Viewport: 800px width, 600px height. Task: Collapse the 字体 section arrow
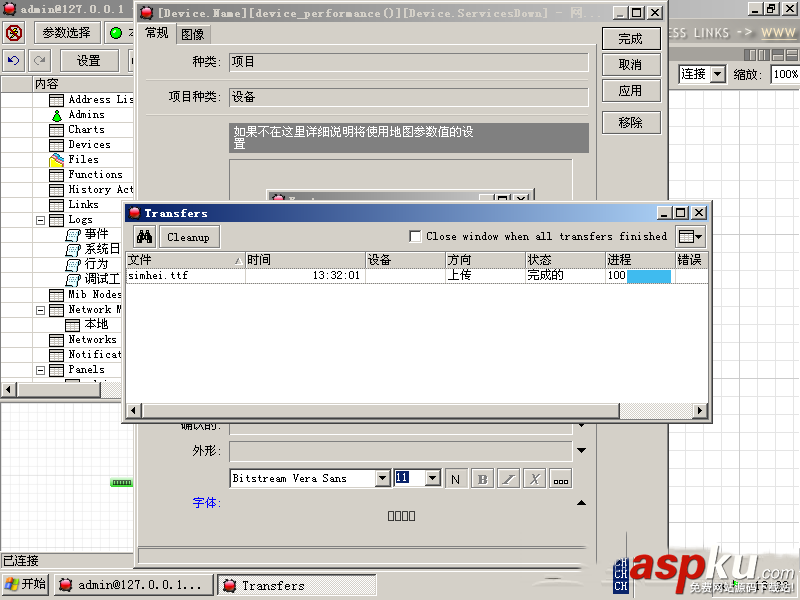tap(581, 503)
